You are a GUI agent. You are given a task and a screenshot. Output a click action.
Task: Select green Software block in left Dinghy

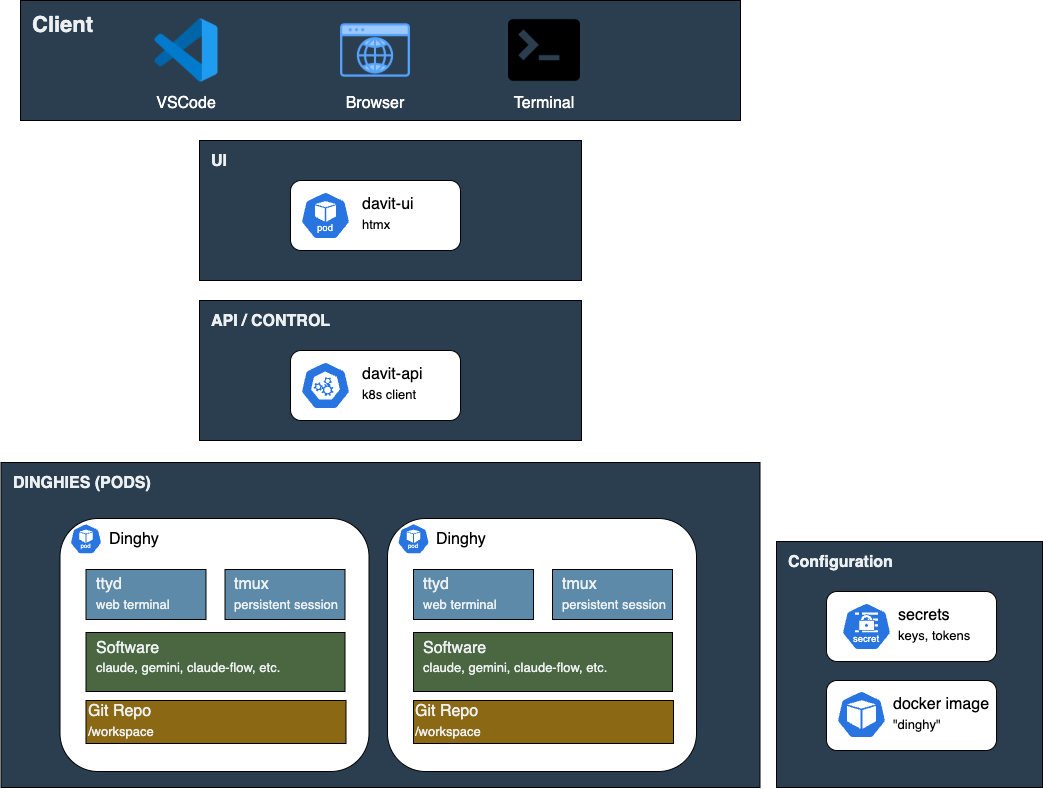coord(215,661)
